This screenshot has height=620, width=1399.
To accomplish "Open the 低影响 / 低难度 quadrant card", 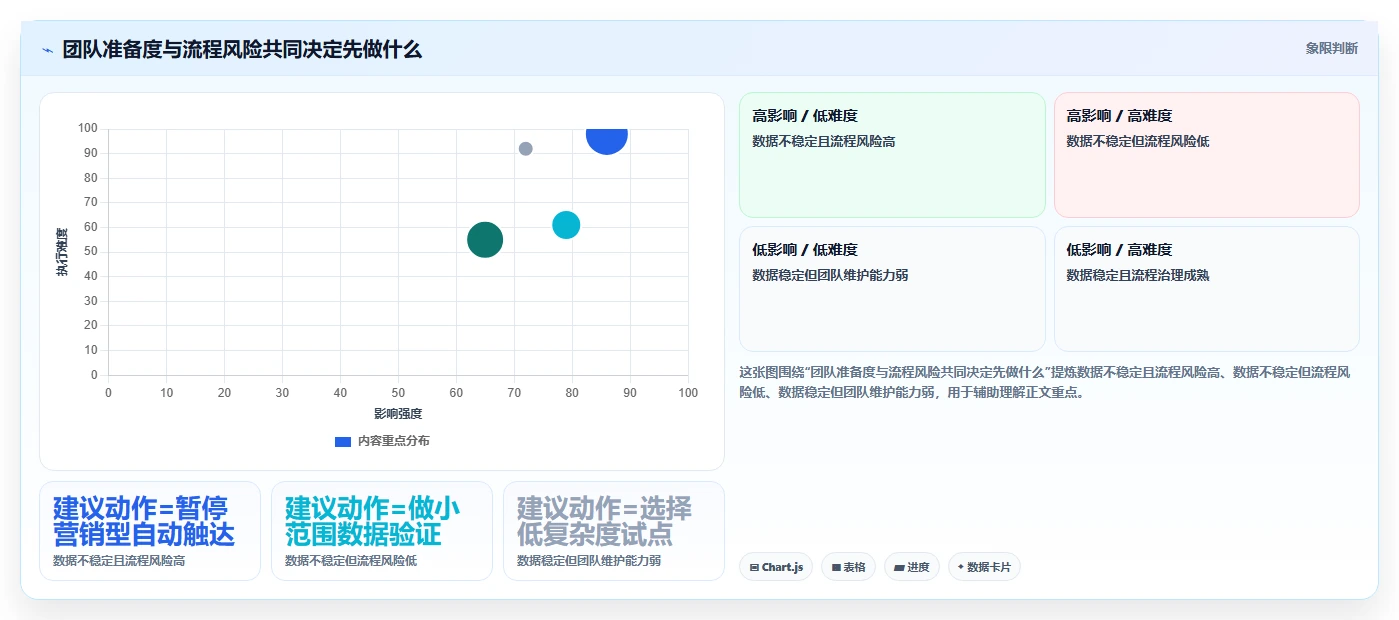I will coord(892,289).
